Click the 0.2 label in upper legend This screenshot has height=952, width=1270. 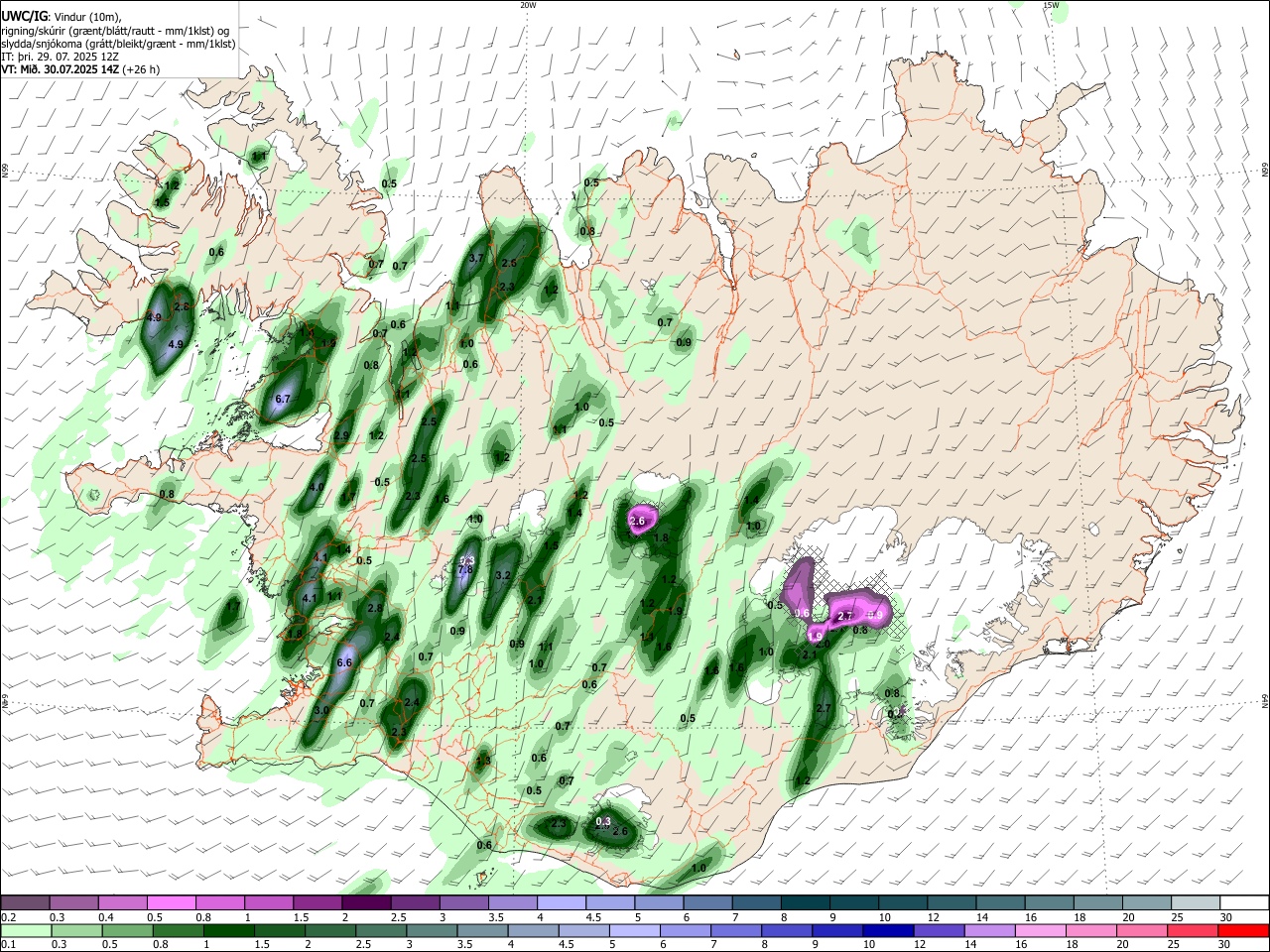pos(8,917)
